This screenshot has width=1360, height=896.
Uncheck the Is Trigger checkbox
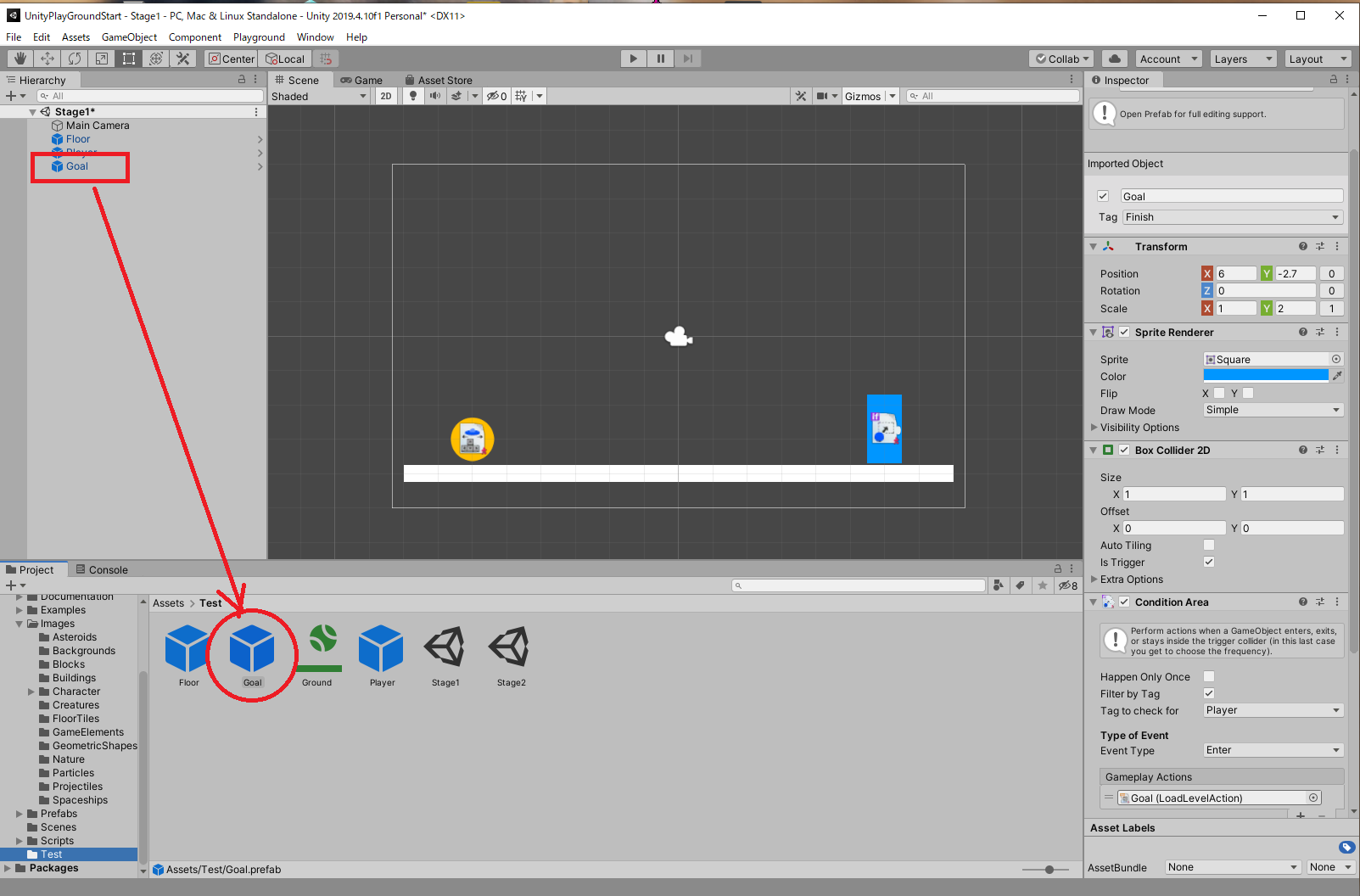(1209, 562)
